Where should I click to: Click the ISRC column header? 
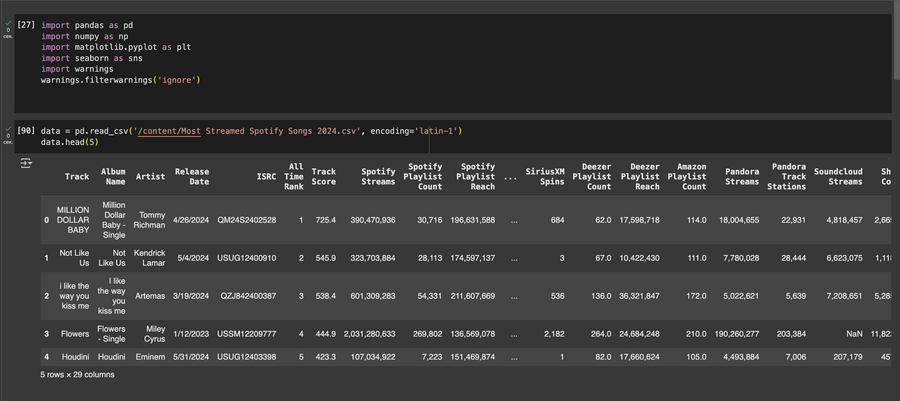[x=266, y=177]
